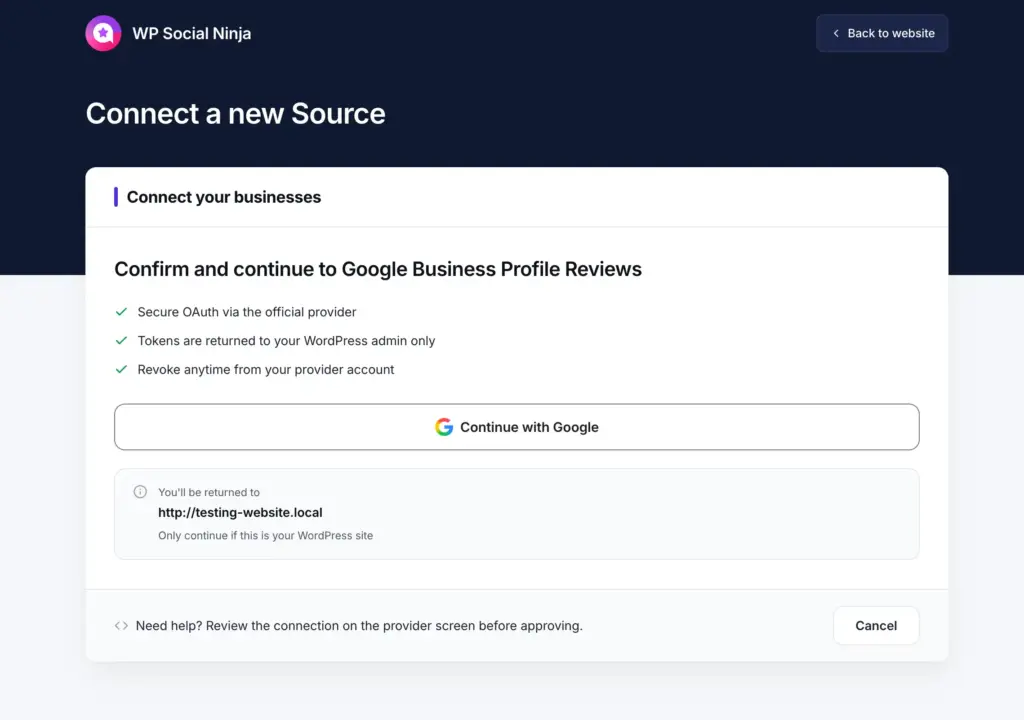This screenshot has height=720, width=1024.
Task: Click the Connect your businesses heading
Action: pyautogui.click(x=223, y=197)
